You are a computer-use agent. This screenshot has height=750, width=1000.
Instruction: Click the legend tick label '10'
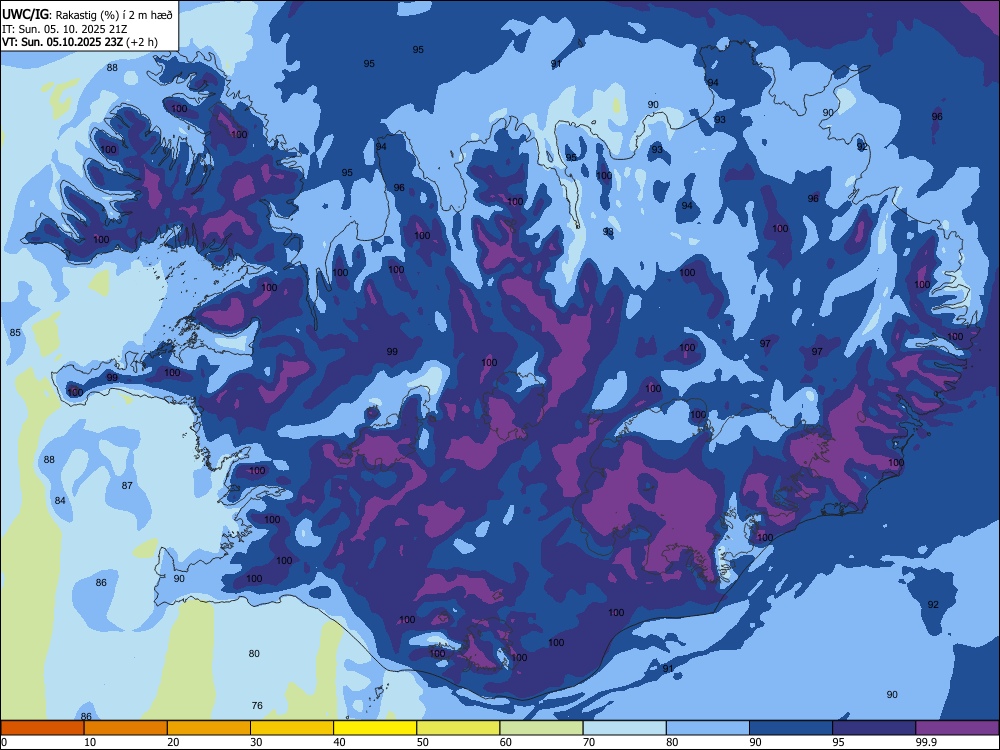click(x=90, y=742)
